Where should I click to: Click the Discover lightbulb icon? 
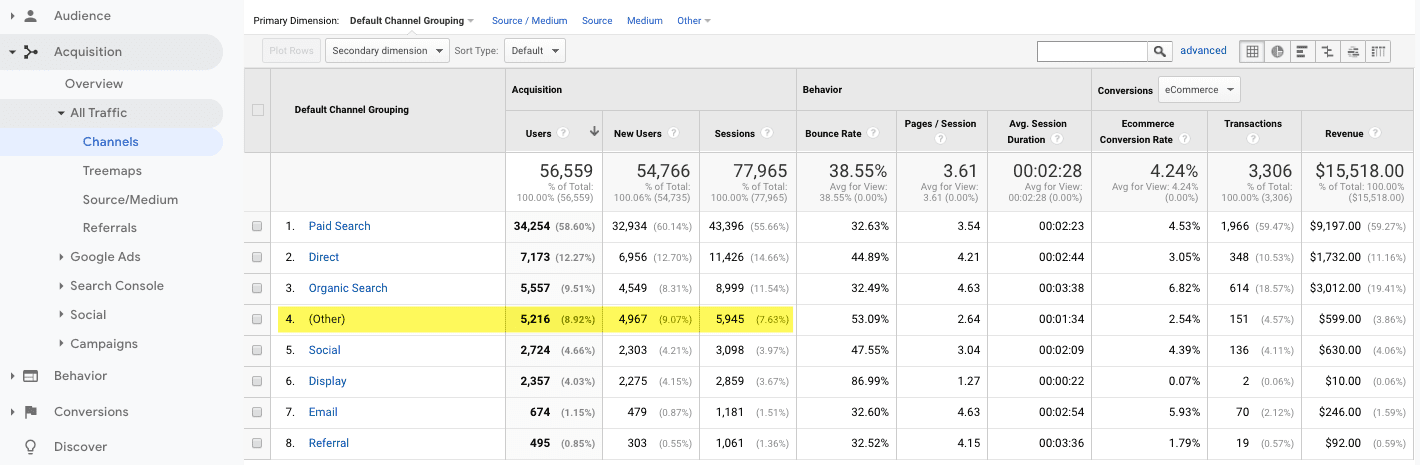tap(31, 447)
